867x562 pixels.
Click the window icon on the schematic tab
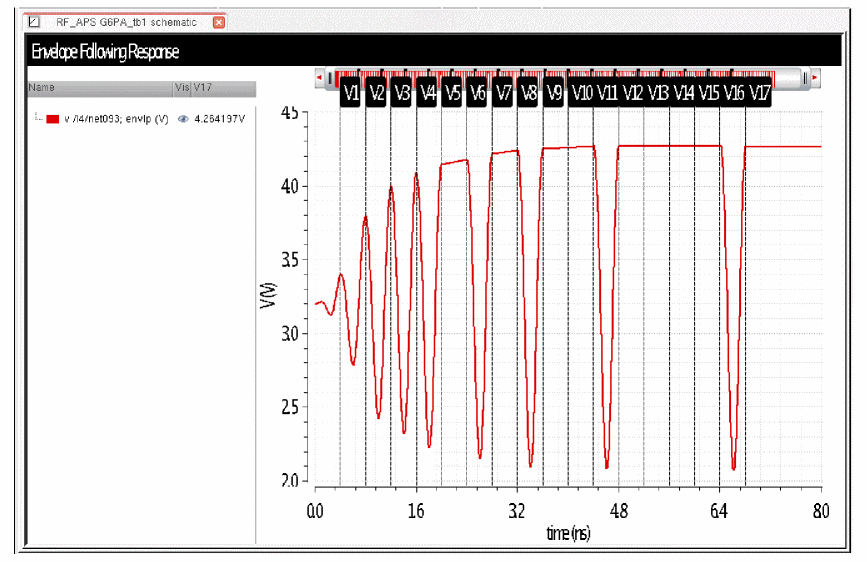click(34, 22)
